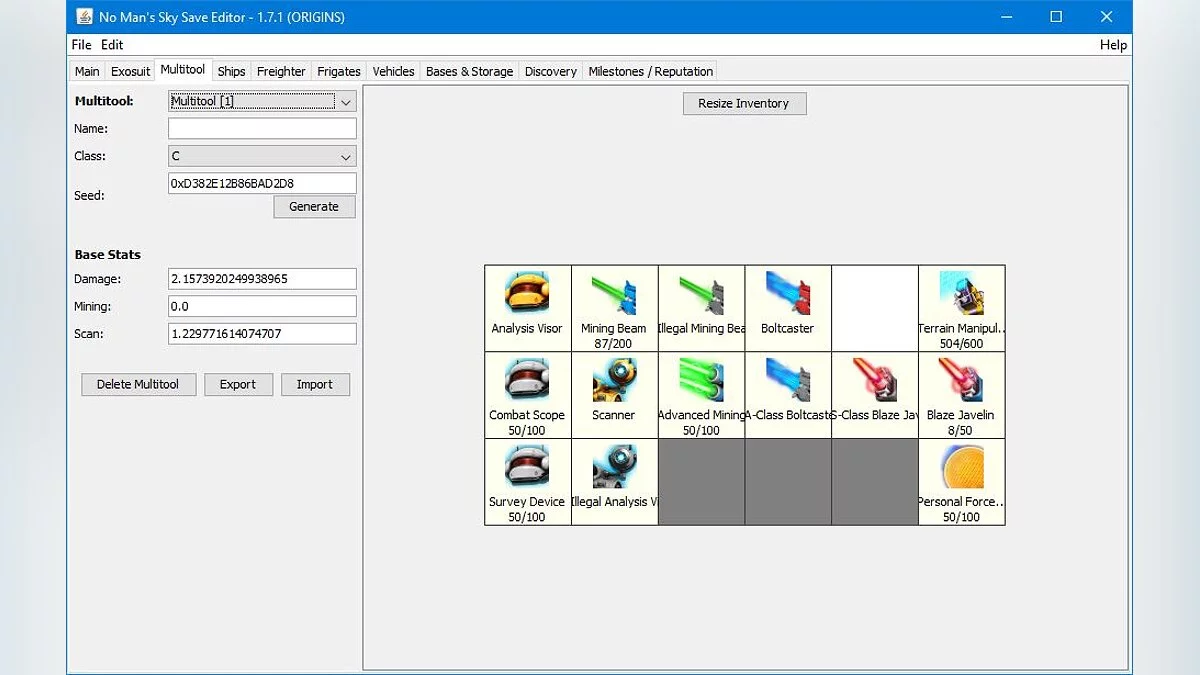Switch to the Ships tab

(231, 71)
